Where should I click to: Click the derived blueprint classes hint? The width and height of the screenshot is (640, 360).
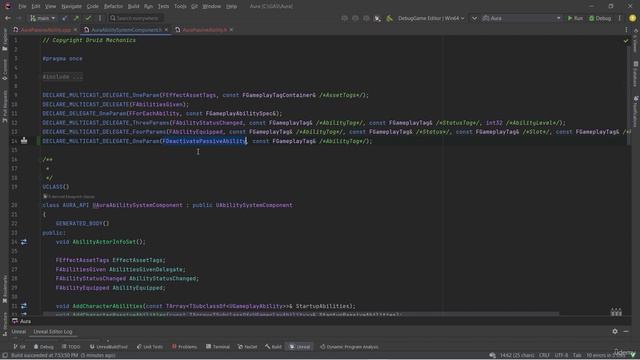pos(69,196)
